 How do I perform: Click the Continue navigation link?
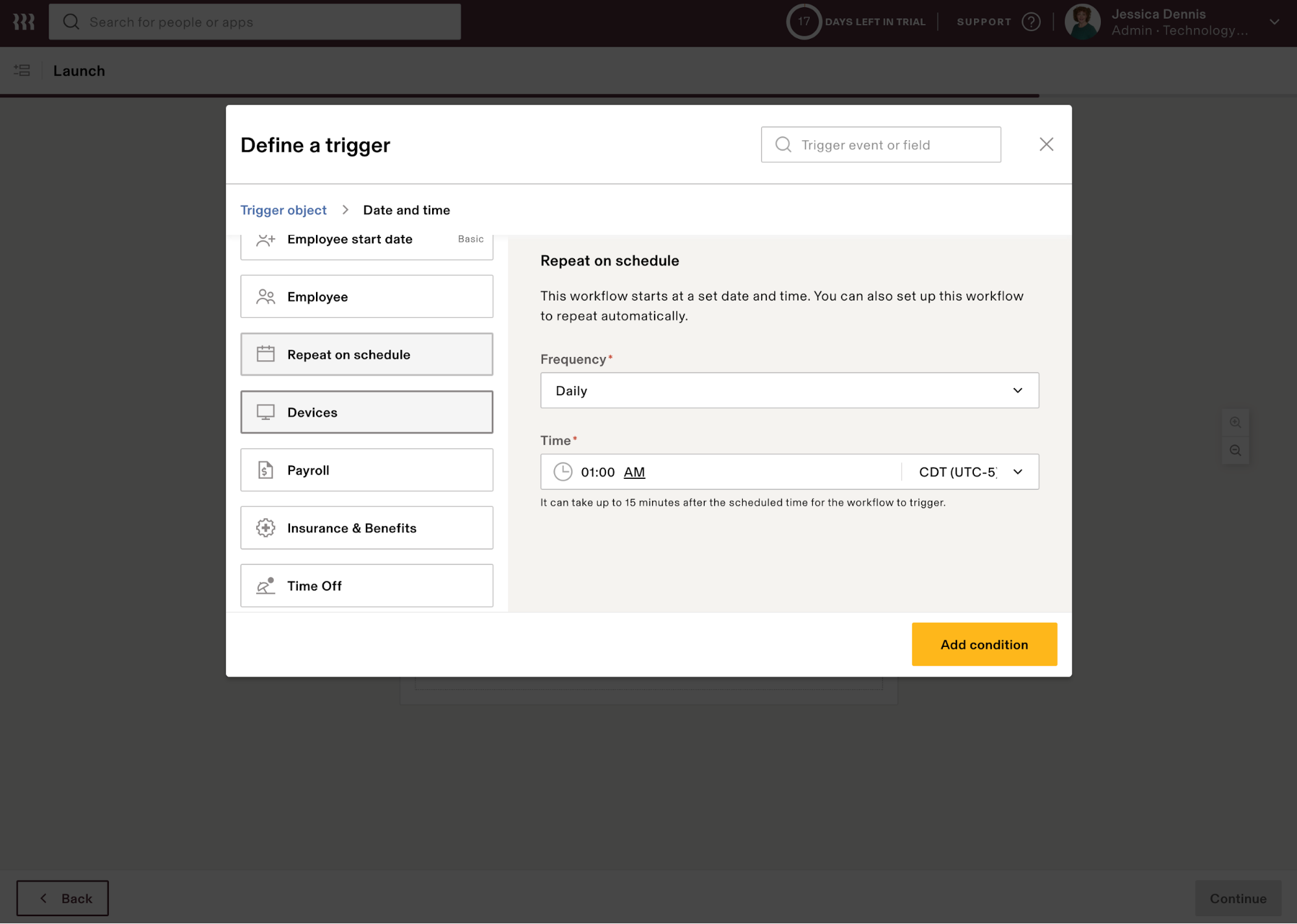coord(1237,898)
